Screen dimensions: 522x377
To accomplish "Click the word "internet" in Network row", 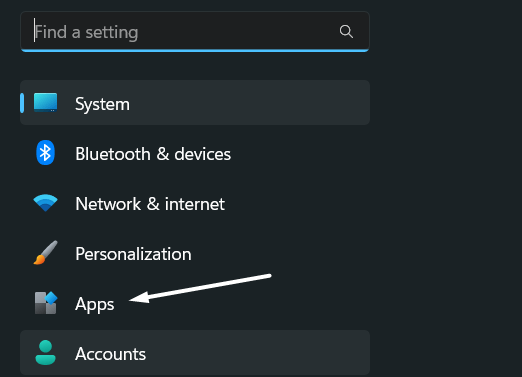I will pyautogui.click(x=195, y=204).
